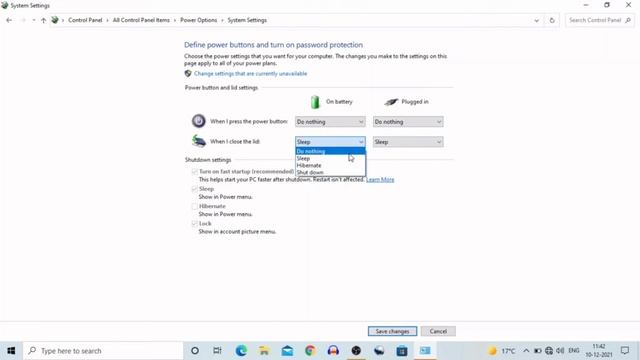Open the black round app on taskbar
640x360 pixels.
356,351
